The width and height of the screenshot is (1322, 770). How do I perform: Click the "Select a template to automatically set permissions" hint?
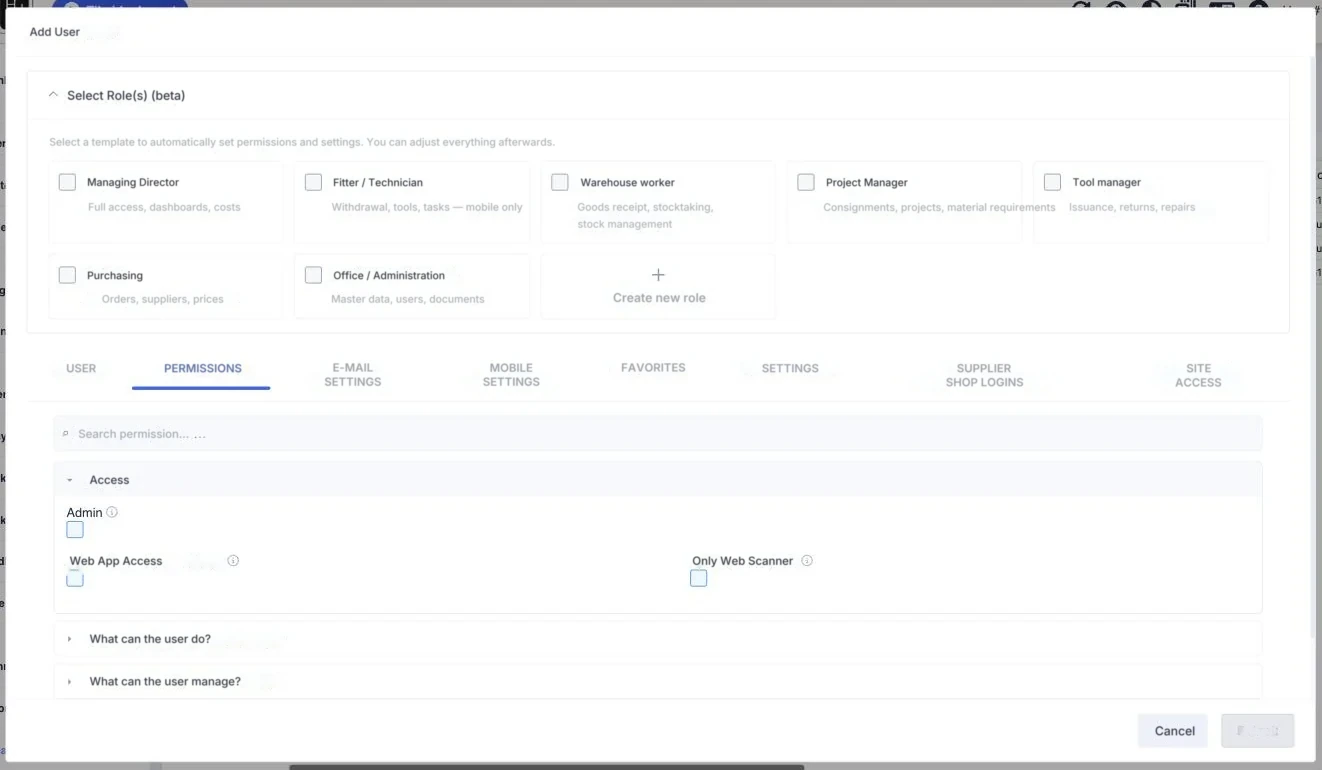pos(302,142)
